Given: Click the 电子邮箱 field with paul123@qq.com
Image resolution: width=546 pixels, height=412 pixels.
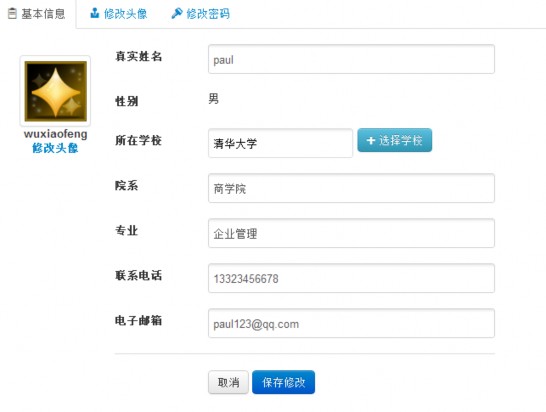Looking at the screenshot, I should pyautogui.click(x=351, y=323).
